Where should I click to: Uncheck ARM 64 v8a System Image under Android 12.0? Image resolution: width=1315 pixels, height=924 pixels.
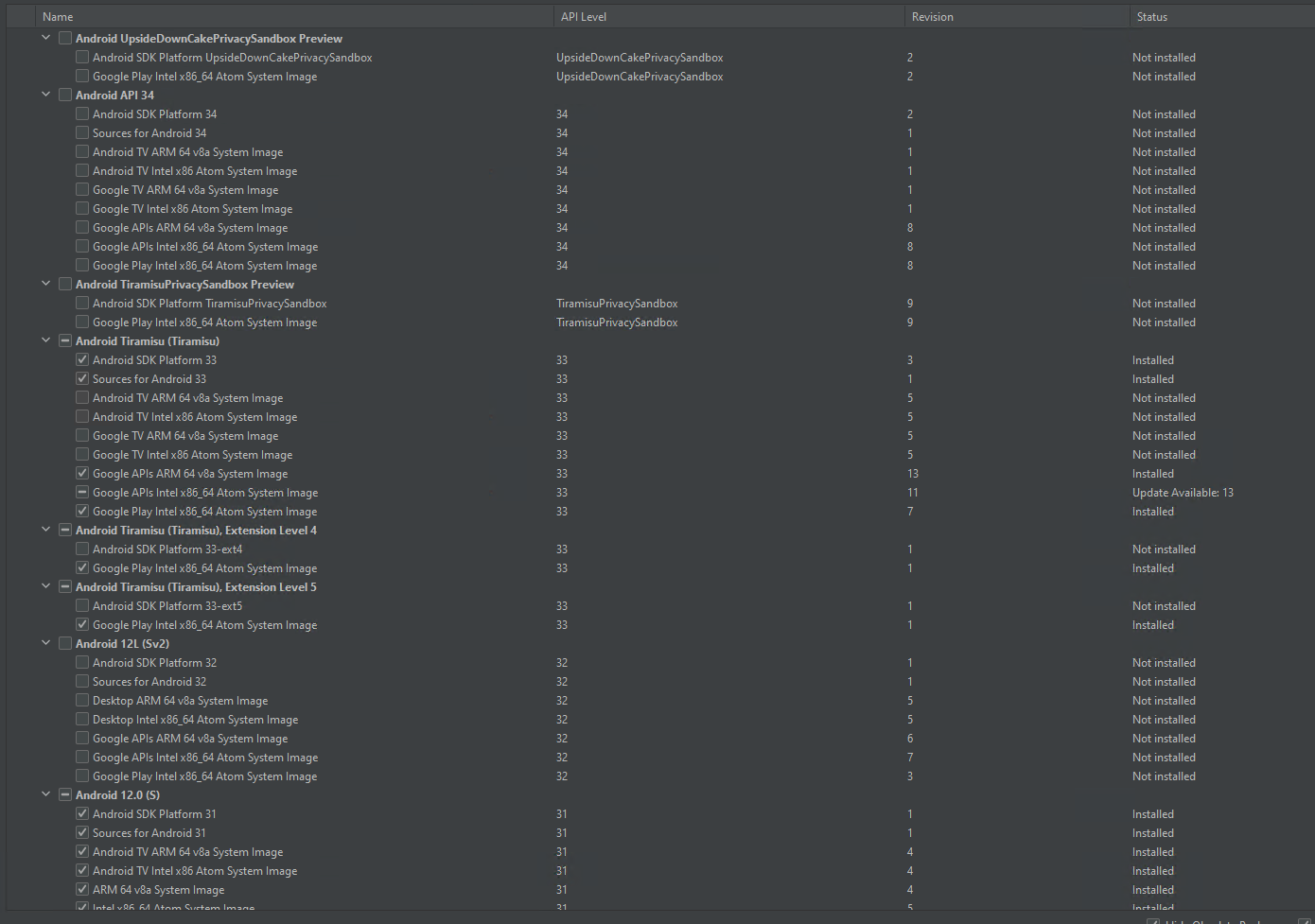click(x=81, y=888)
